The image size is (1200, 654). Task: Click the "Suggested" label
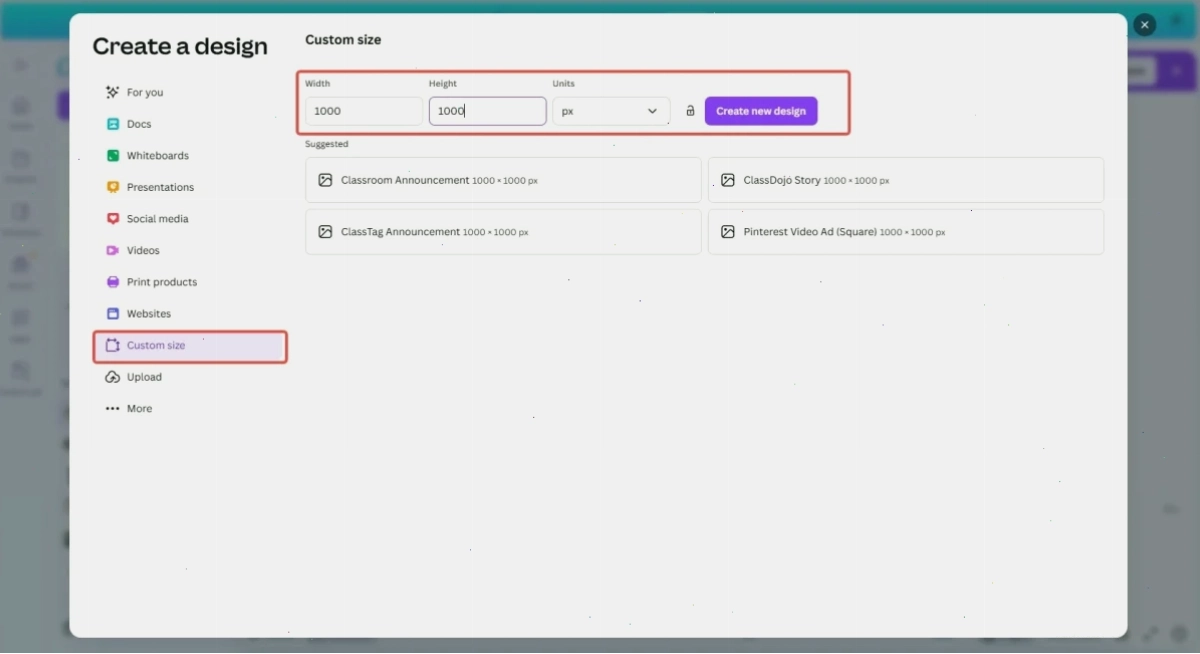tap(327, 144)
